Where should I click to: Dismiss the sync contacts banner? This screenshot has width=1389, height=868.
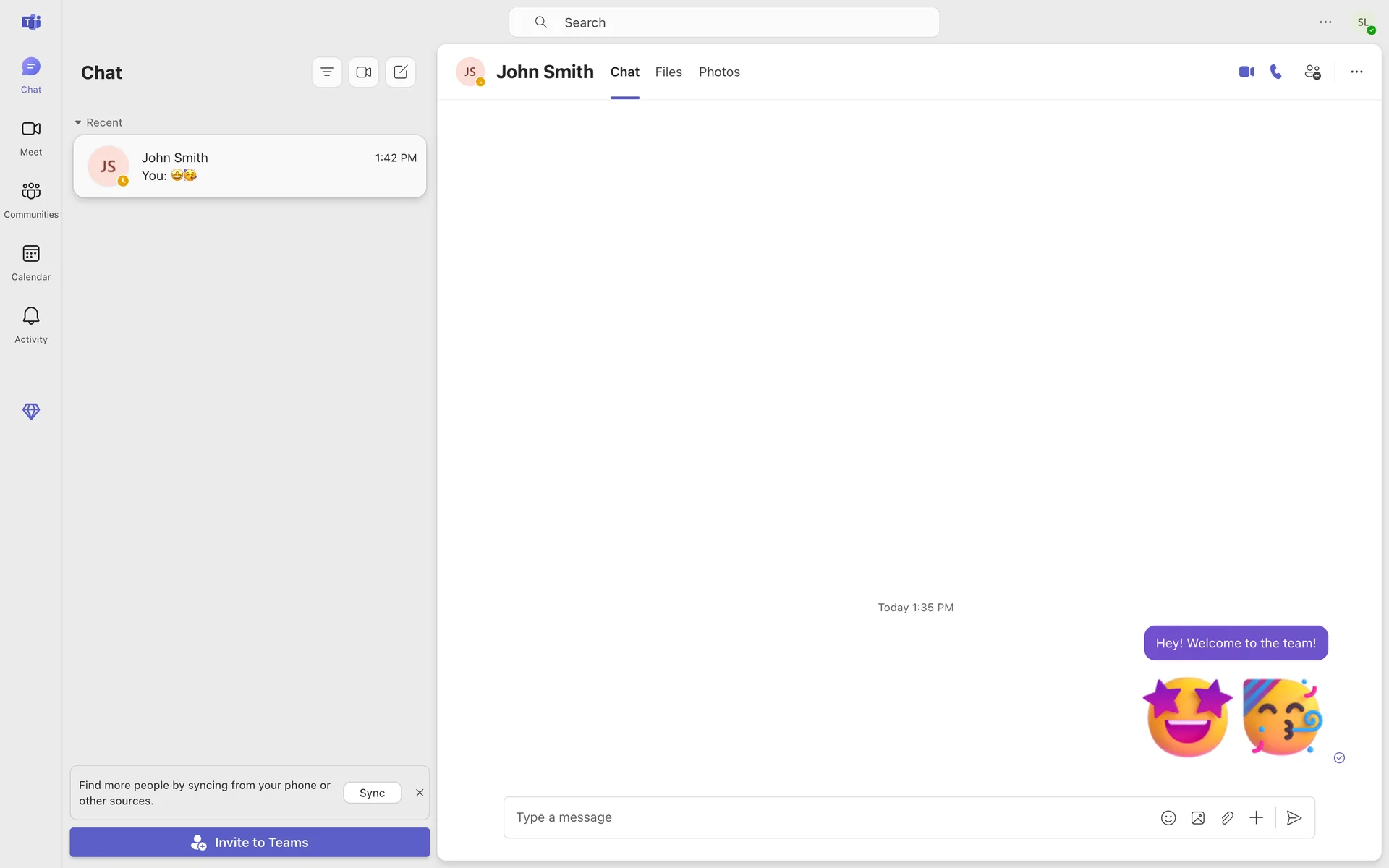coord(420,793)
